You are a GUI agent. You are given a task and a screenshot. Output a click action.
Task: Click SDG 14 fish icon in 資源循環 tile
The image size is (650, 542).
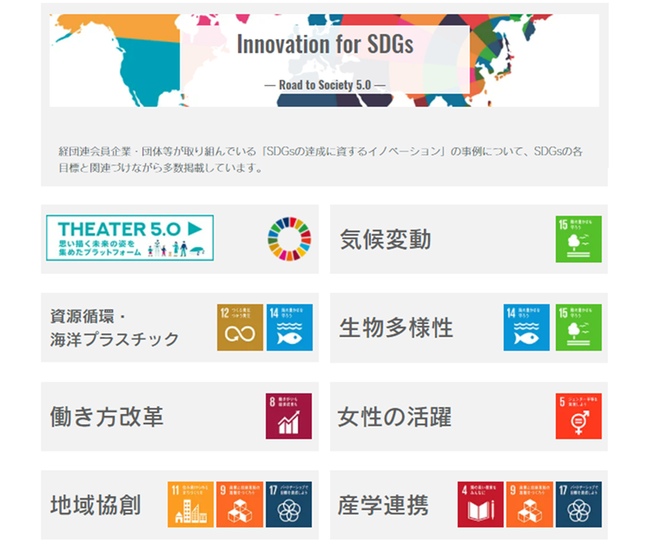289,327
